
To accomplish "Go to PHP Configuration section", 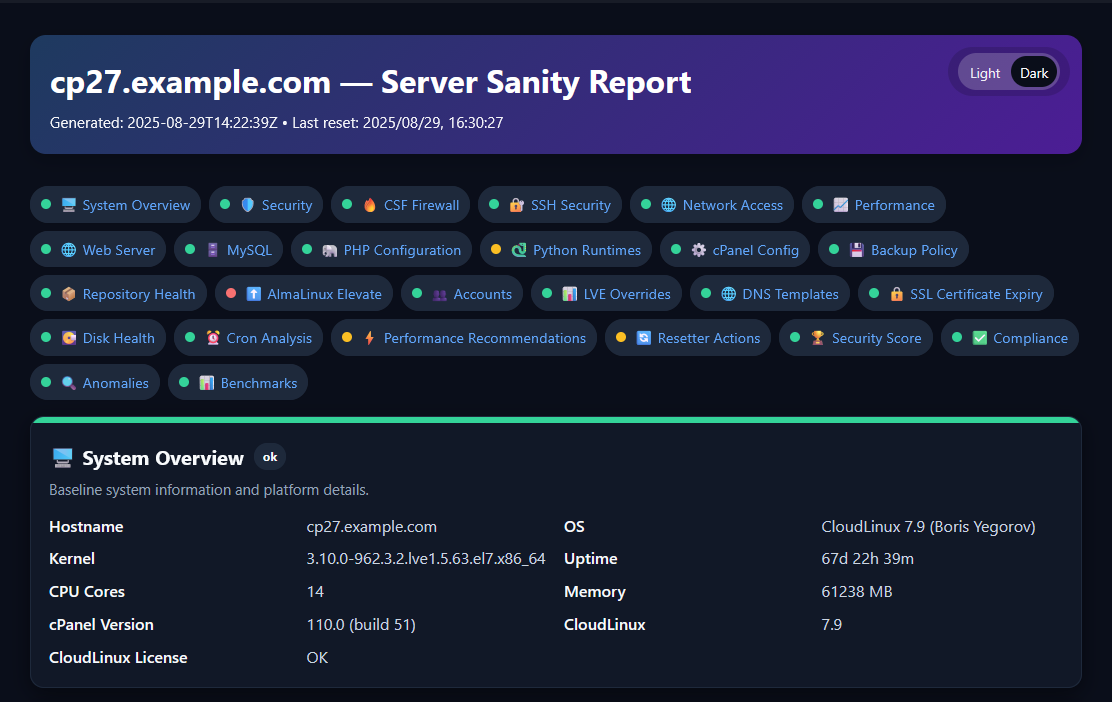I will [382, 250].
